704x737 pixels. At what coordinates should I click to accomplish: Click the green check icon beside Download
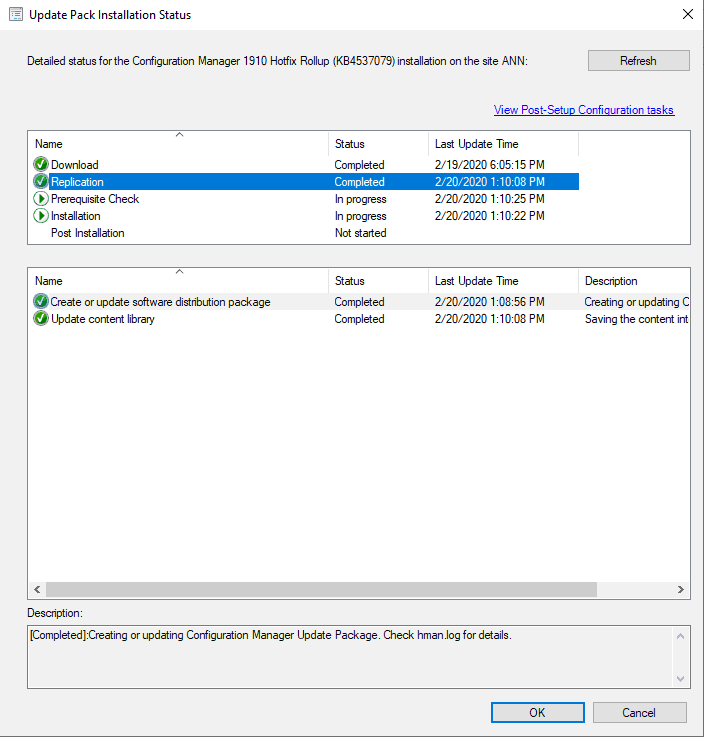click(x=41, y=165)
